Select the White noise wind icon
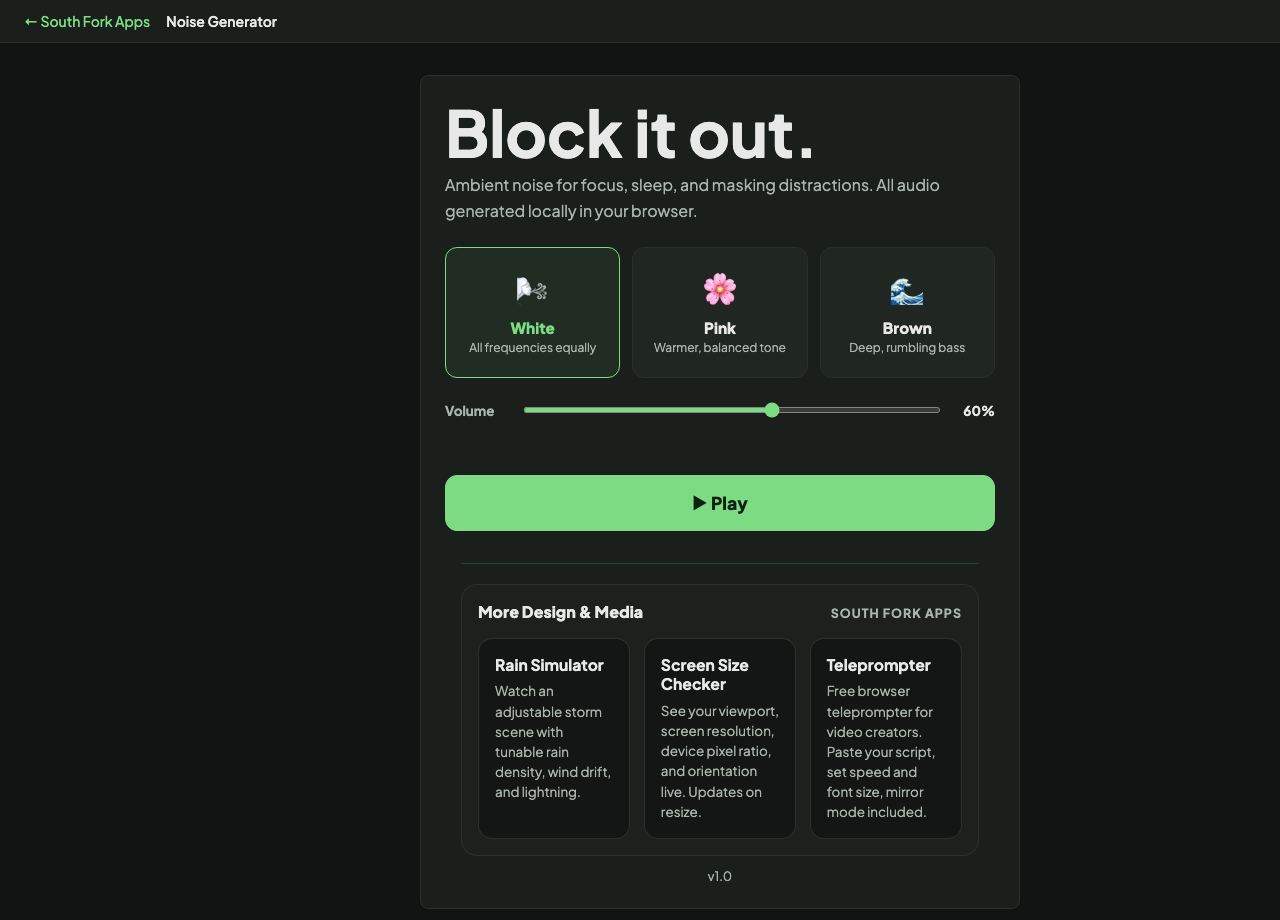 532,290
